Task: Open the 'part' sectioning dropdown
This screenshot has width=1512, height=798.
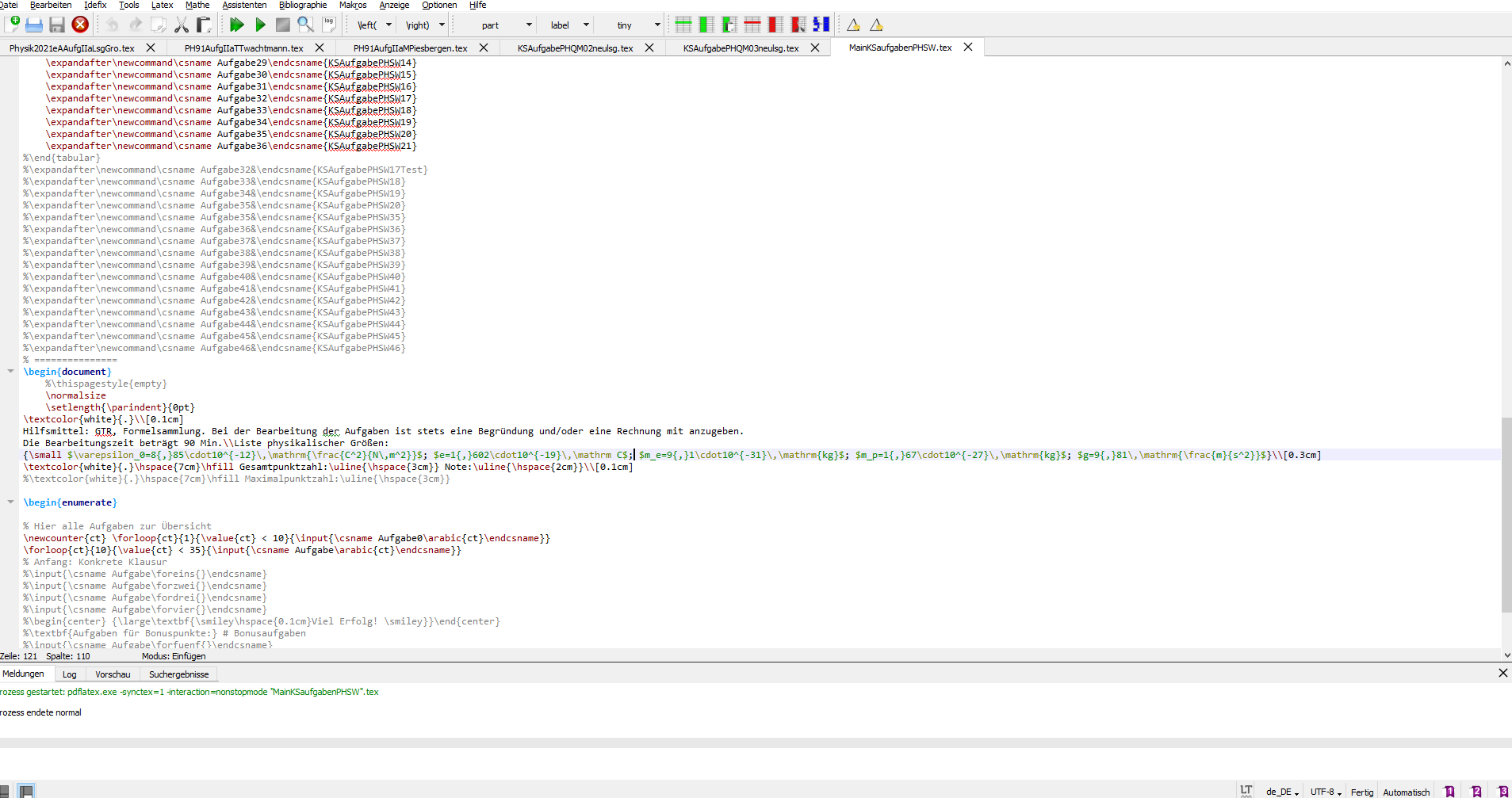Action: [x=506, y=25]
